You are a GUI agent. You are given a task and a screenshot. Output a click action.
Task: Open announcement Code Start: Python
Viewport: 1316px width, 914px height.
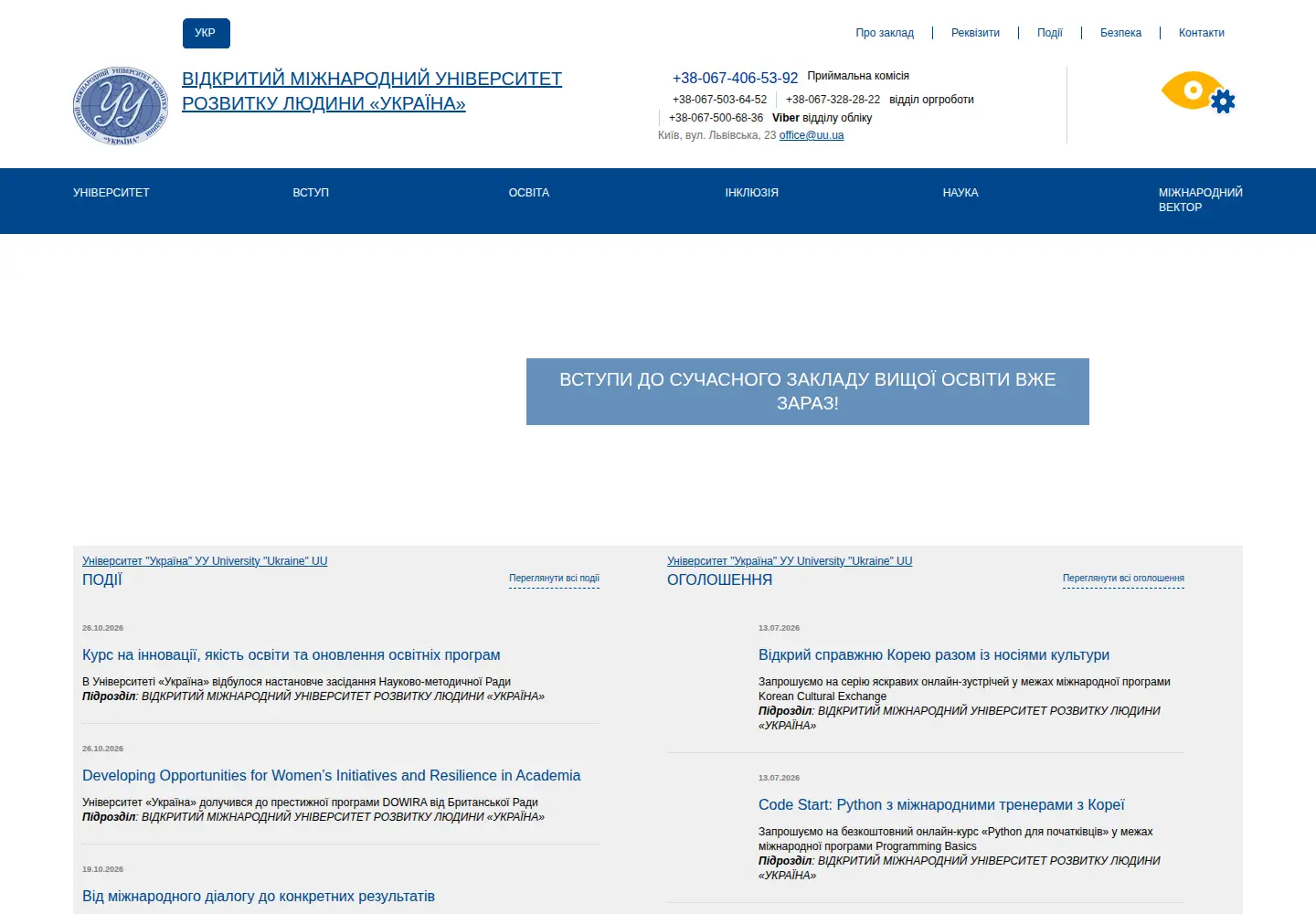(x=941, y=805)
